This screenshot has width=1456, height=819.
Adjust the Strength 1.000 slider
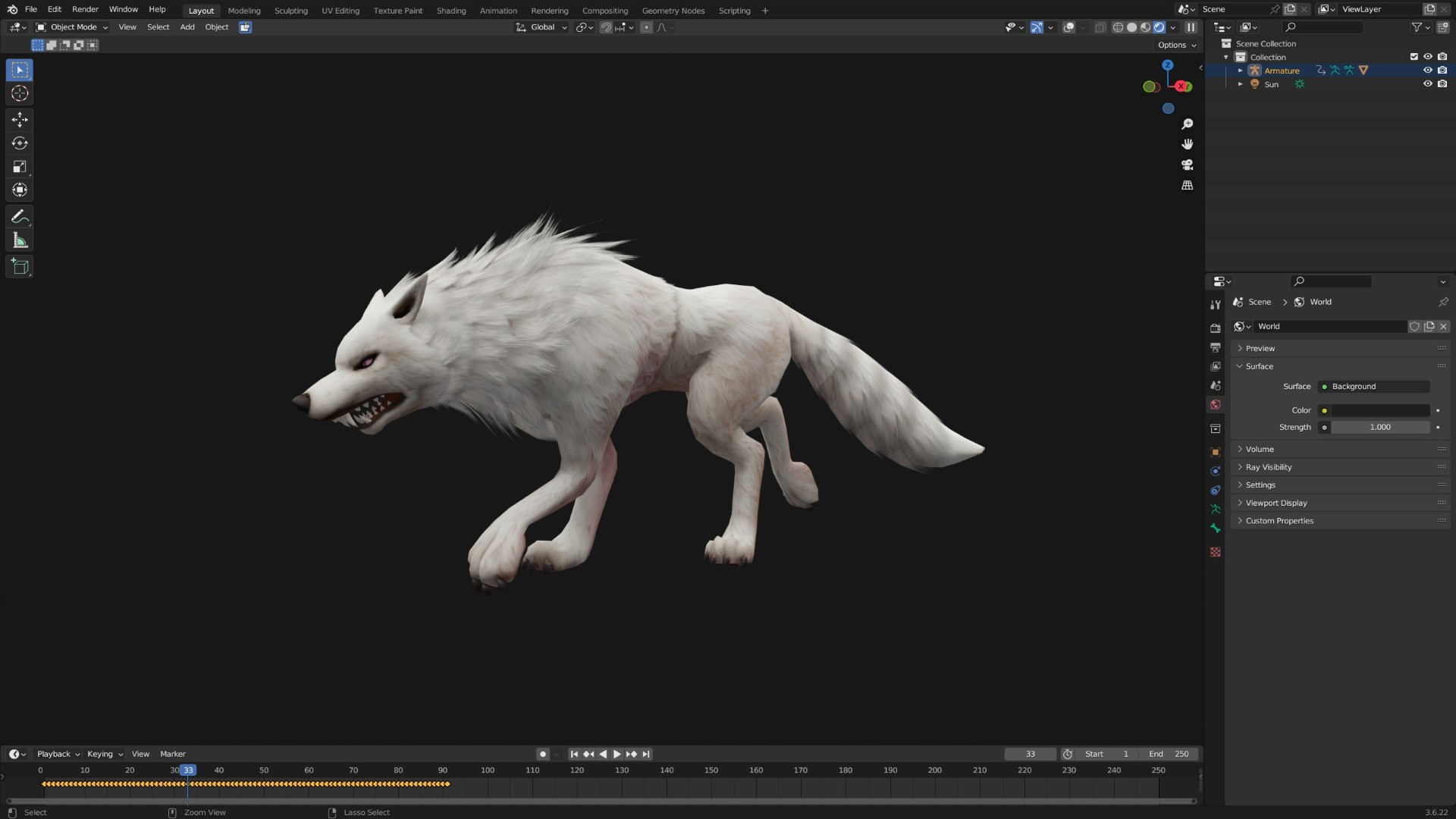tap(1380, 428)
